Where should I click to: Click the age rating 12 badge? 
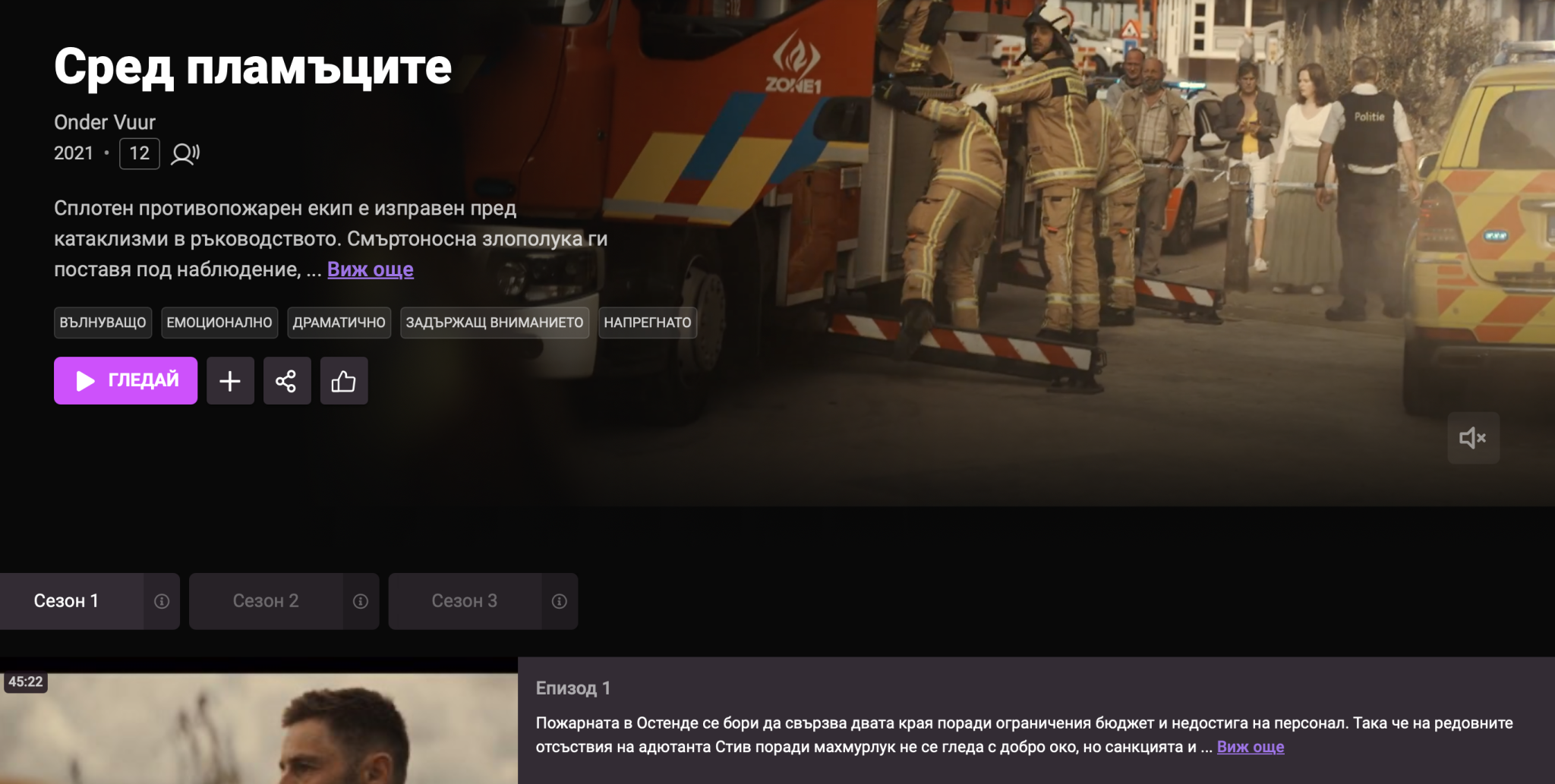coord(140,153)
